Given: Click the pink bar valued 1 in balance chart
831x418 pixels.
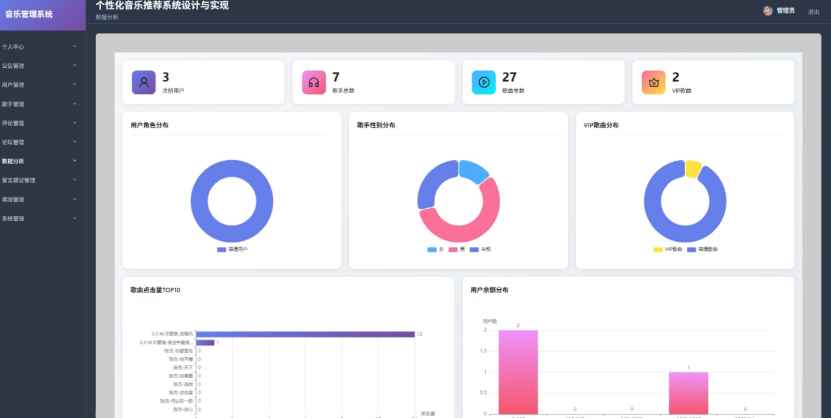Looking at the screenshot, I should 688,393.
